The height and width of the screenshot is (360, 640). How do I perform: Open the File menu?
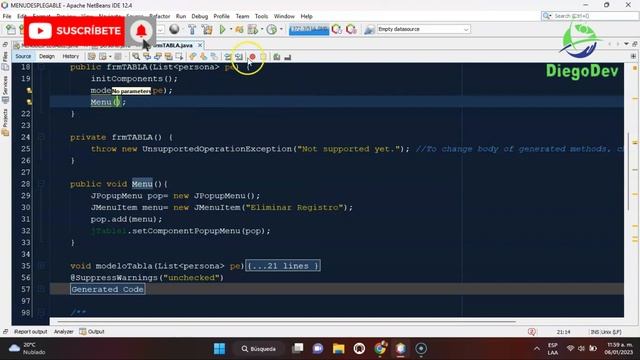[7, 16]
